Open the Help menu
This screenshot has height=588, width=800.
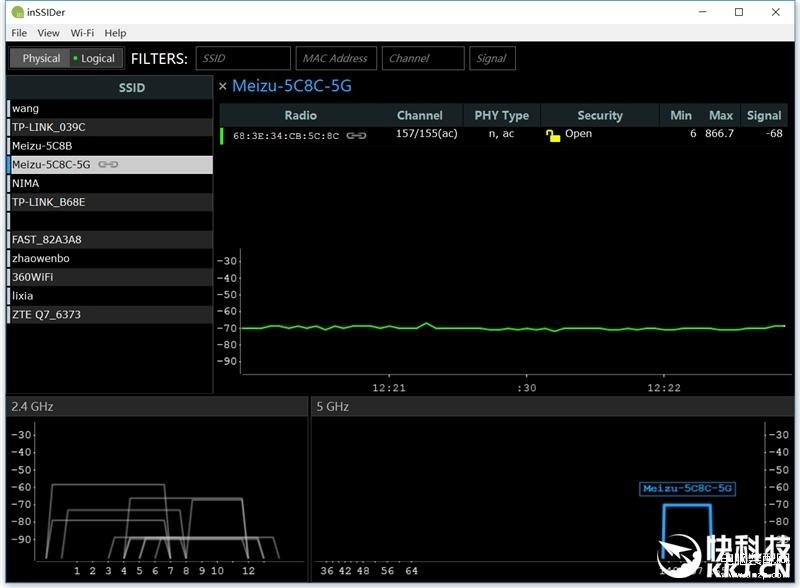coord(115,33)
